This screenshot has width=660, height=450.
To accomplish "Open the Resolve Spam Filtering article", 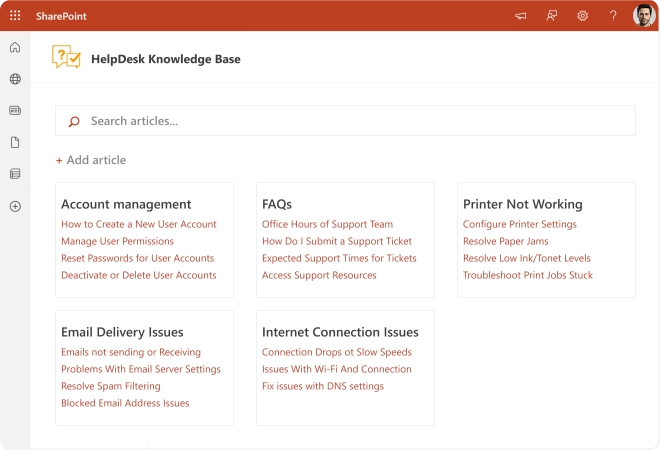I will tap(111, 386).
